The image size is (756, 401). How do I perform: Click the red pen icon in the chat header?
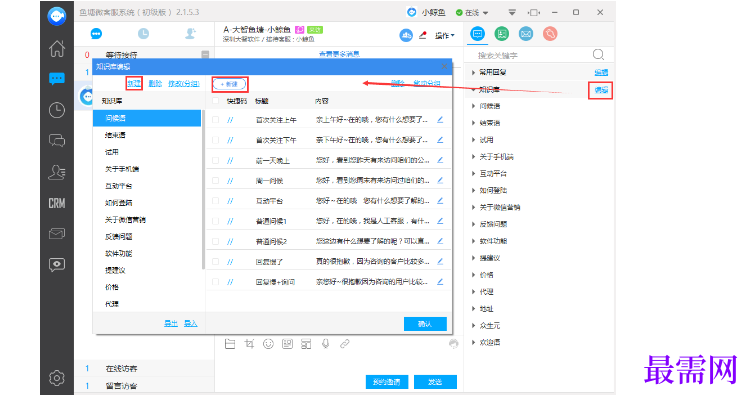click(423, 35)
